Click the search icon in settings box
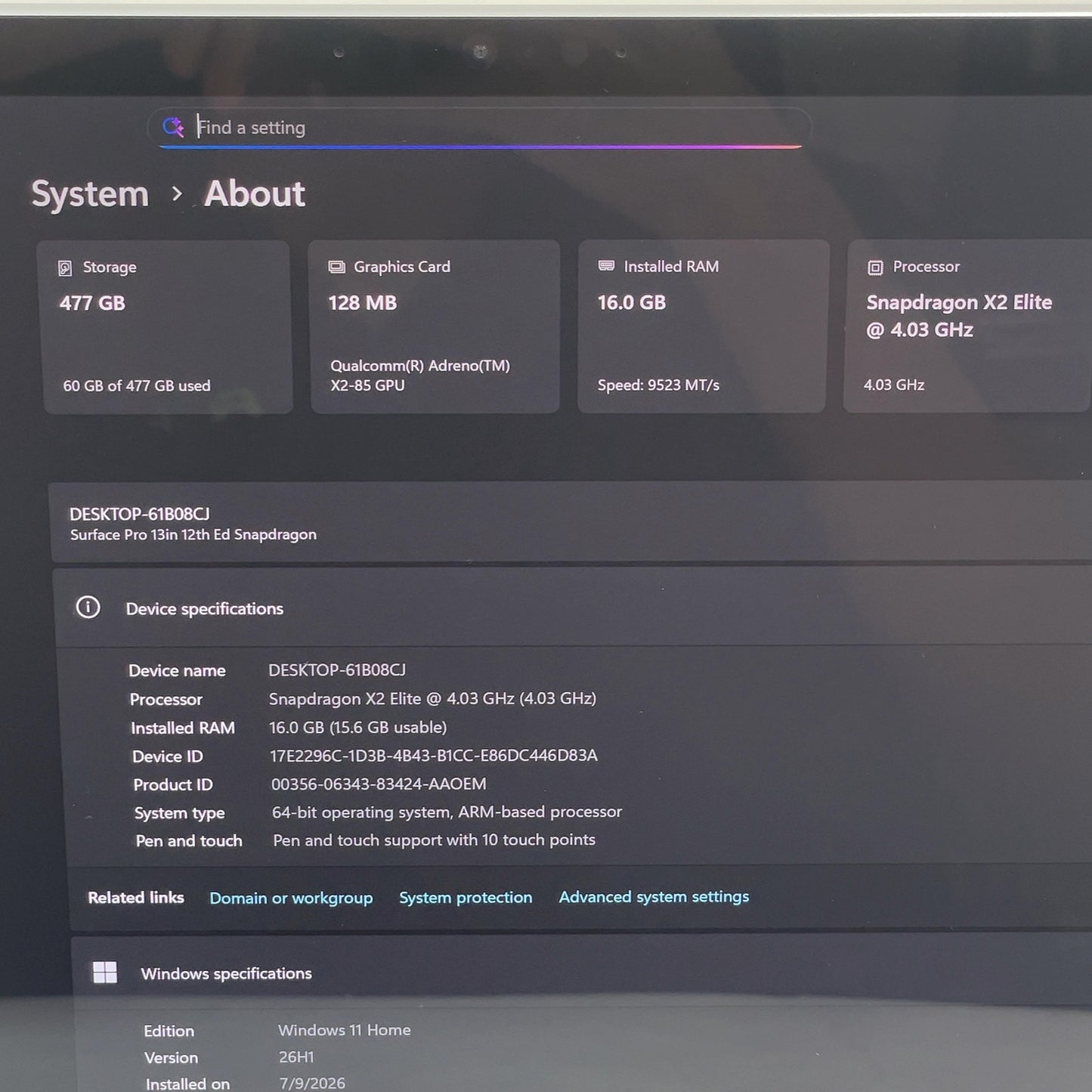Screen dimensions: 1092x1092 tap(173, 127)
